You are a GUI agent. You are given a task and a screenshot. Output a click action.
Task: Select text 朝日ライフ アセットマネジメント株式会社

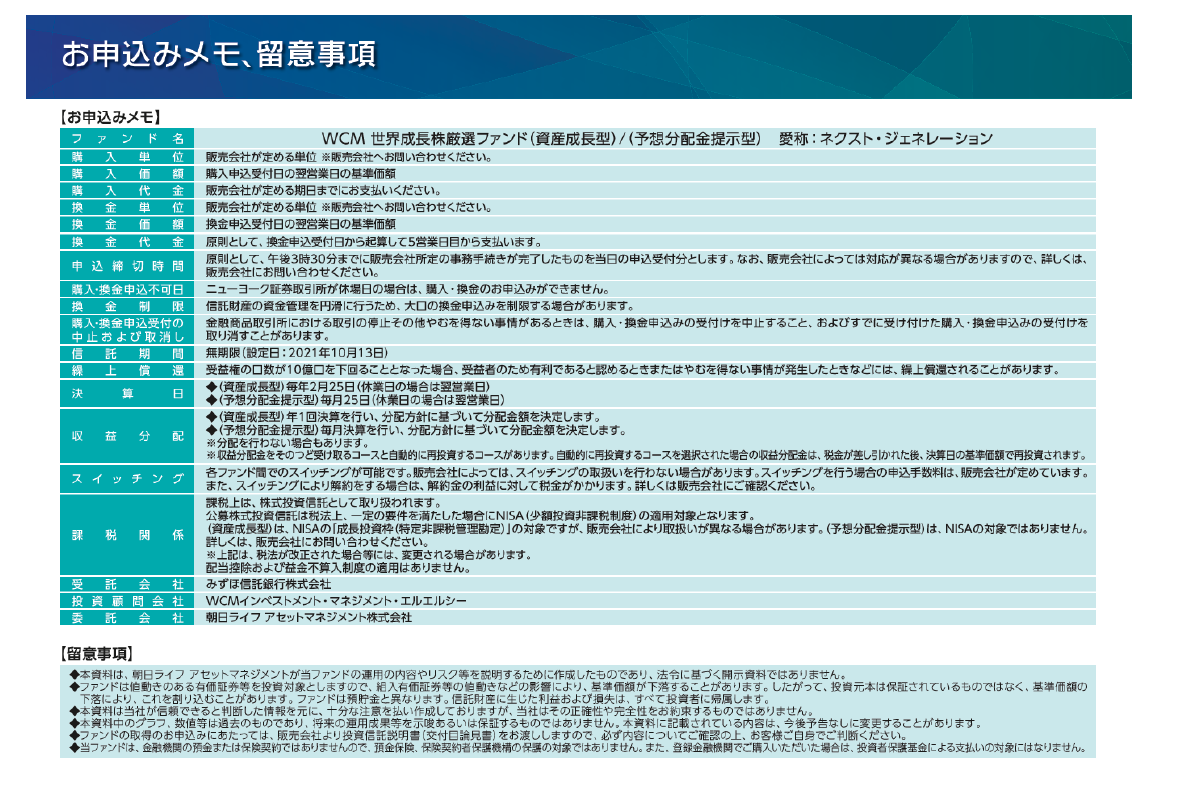click(x=309, y=618)
